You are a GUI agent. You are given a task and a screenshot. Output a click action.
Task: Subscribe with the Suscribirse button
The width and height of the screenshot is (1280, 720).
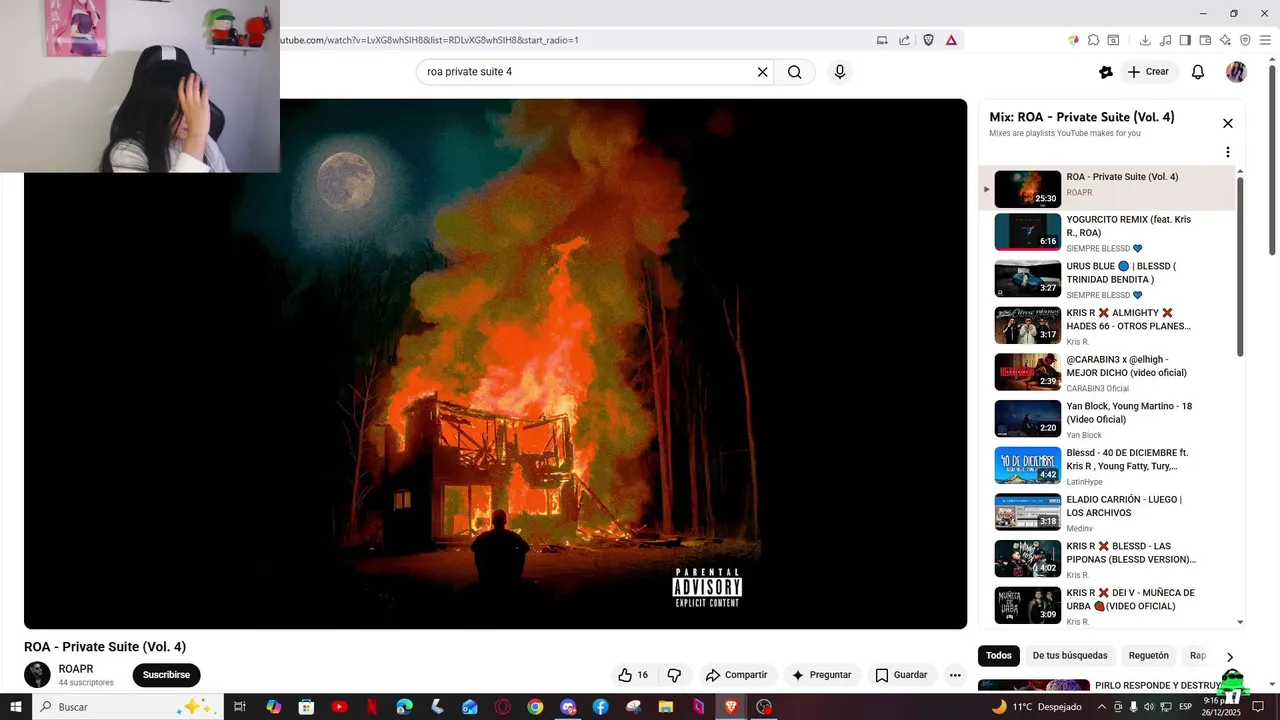(x=166, y=675)
